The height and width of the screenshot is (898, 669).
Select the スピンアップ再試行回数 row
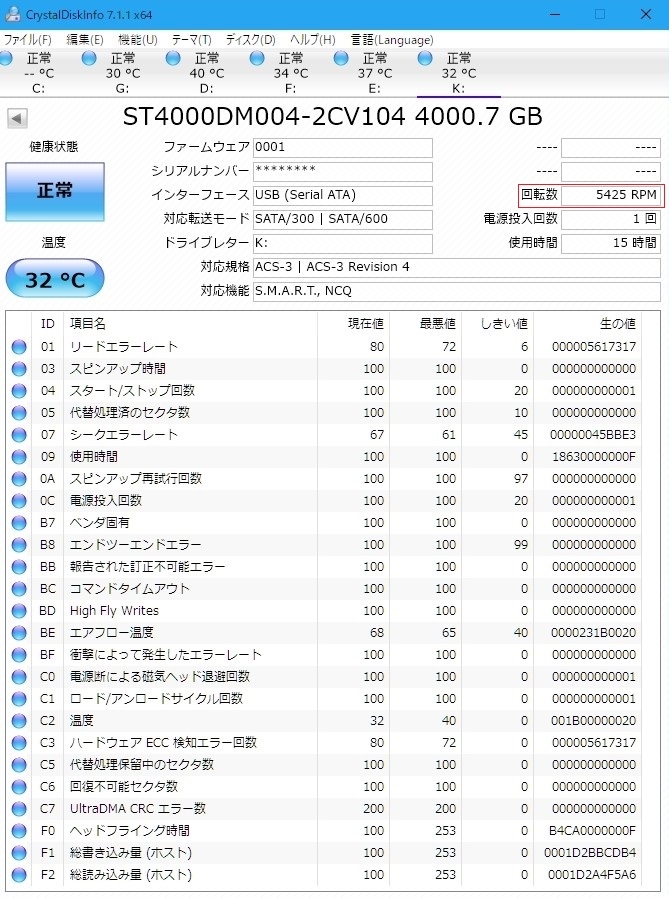(x=324, y=479)
